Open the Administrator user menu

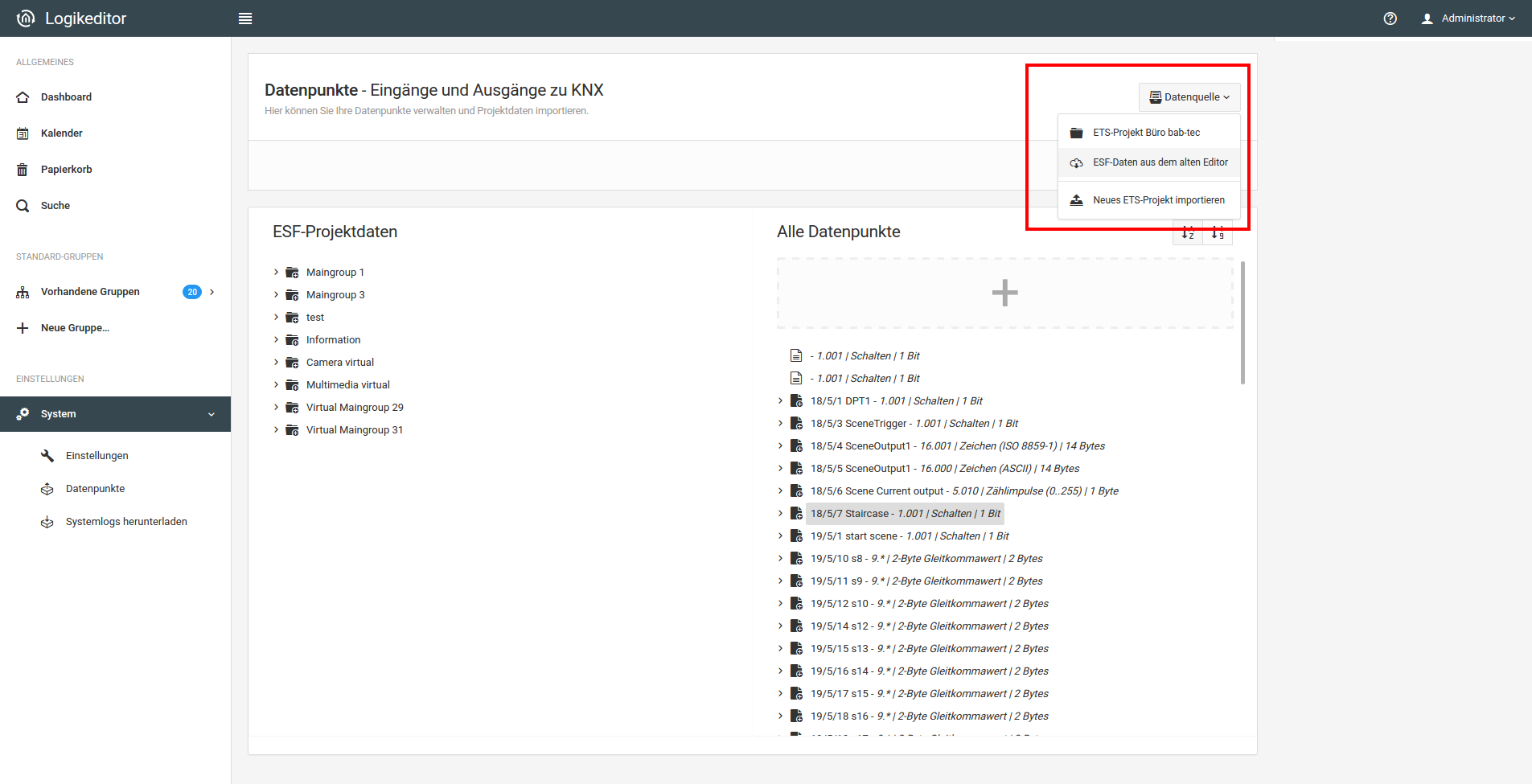1468,18
